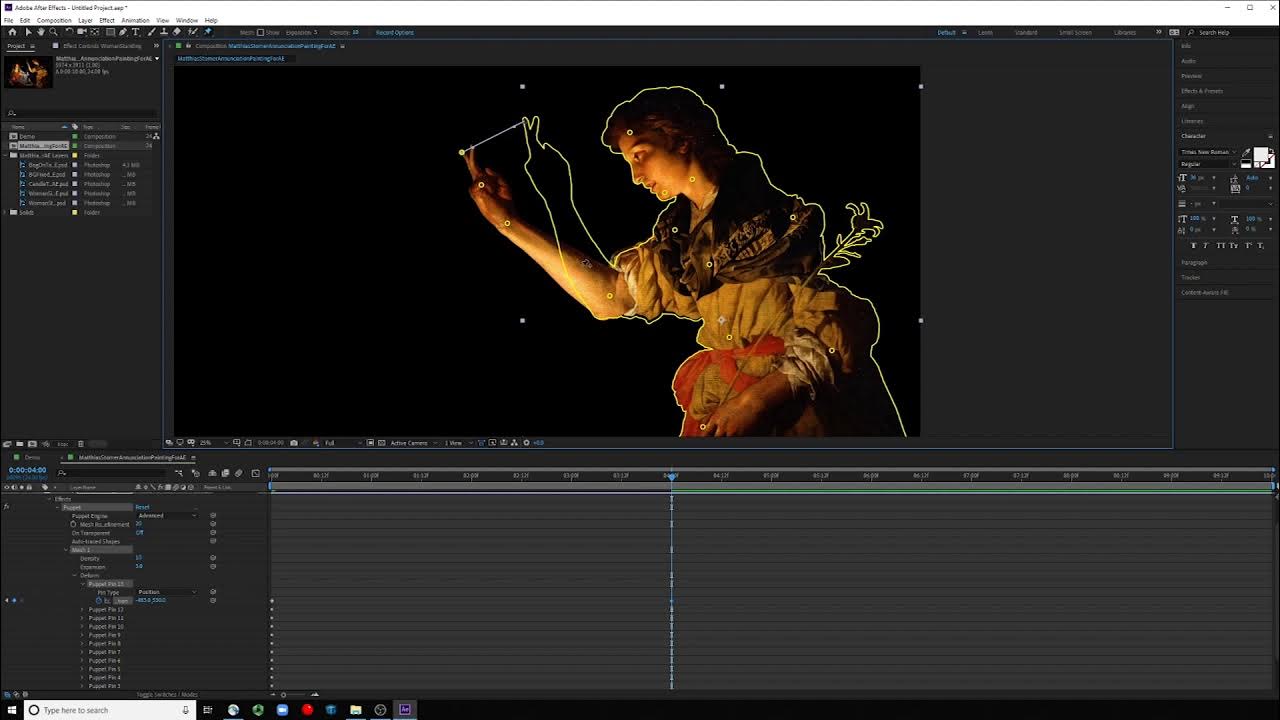Click the Record Options link
Image resolution: width=1280 pixels, height=720 pixels.
click(x=395, y=32)
